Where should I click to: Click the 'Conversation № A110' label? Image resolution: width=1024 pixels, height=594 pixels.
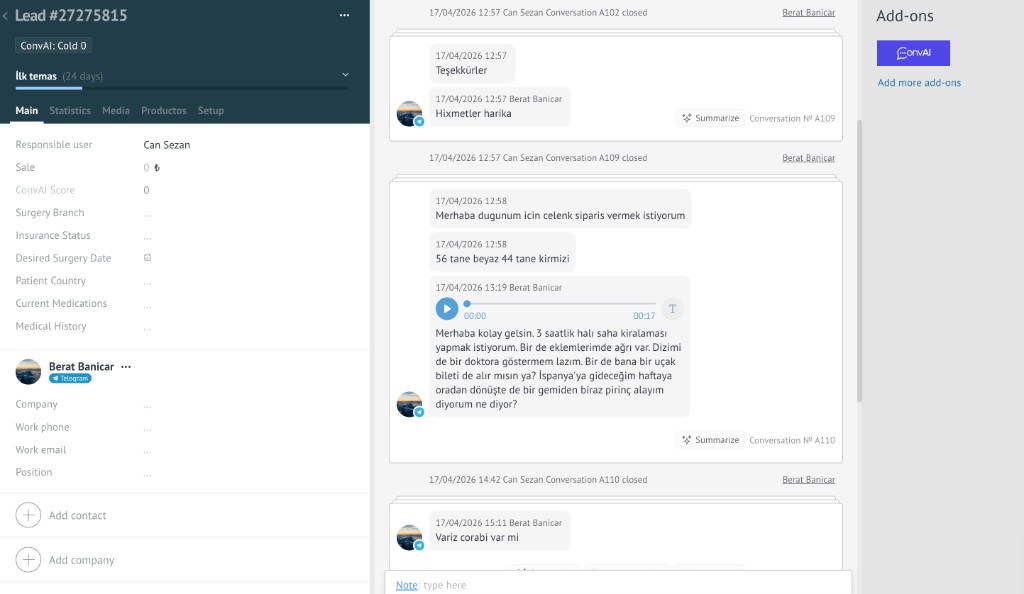pyautogui.click(x=792, y=441)
